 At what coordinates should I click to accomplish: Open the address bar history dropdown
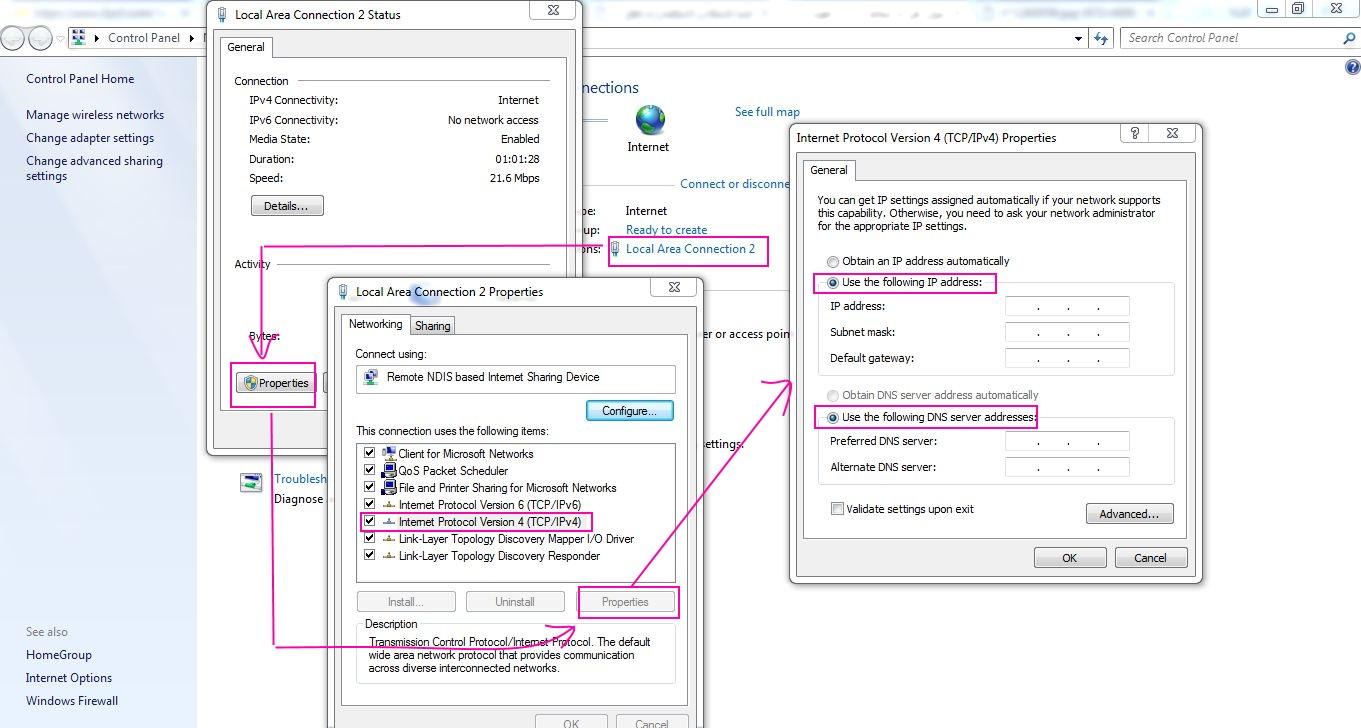[x=1078, y=38]
